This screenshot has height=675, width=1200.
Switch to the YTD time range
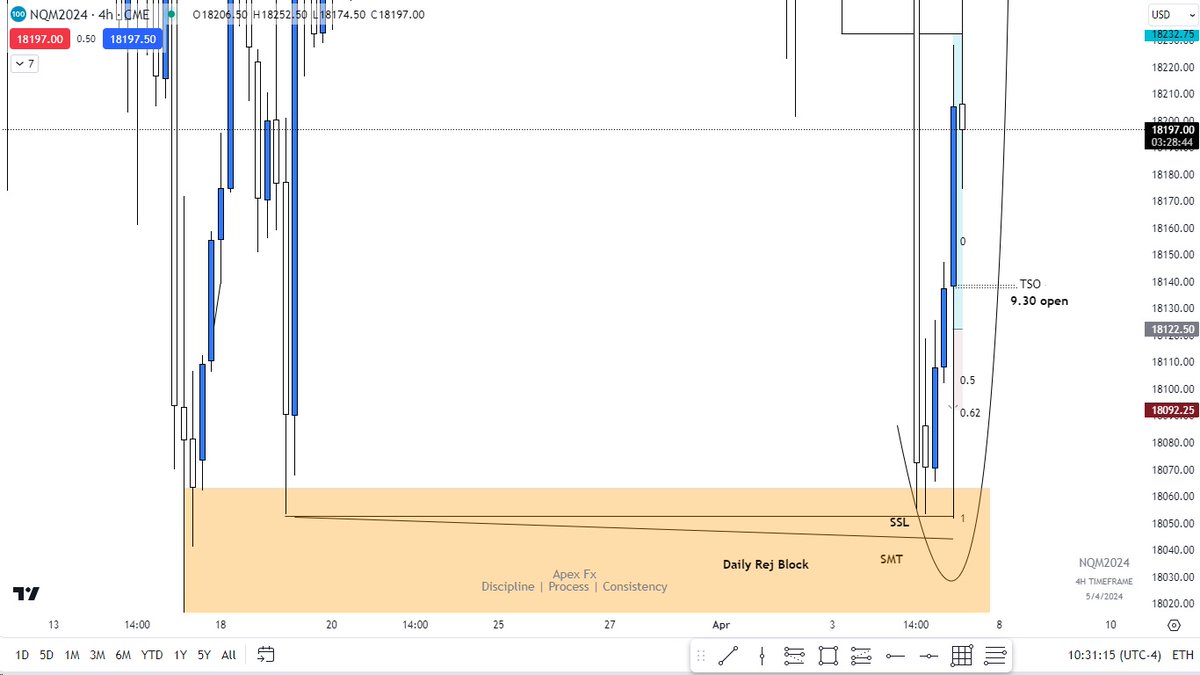(x=152, y=655)
